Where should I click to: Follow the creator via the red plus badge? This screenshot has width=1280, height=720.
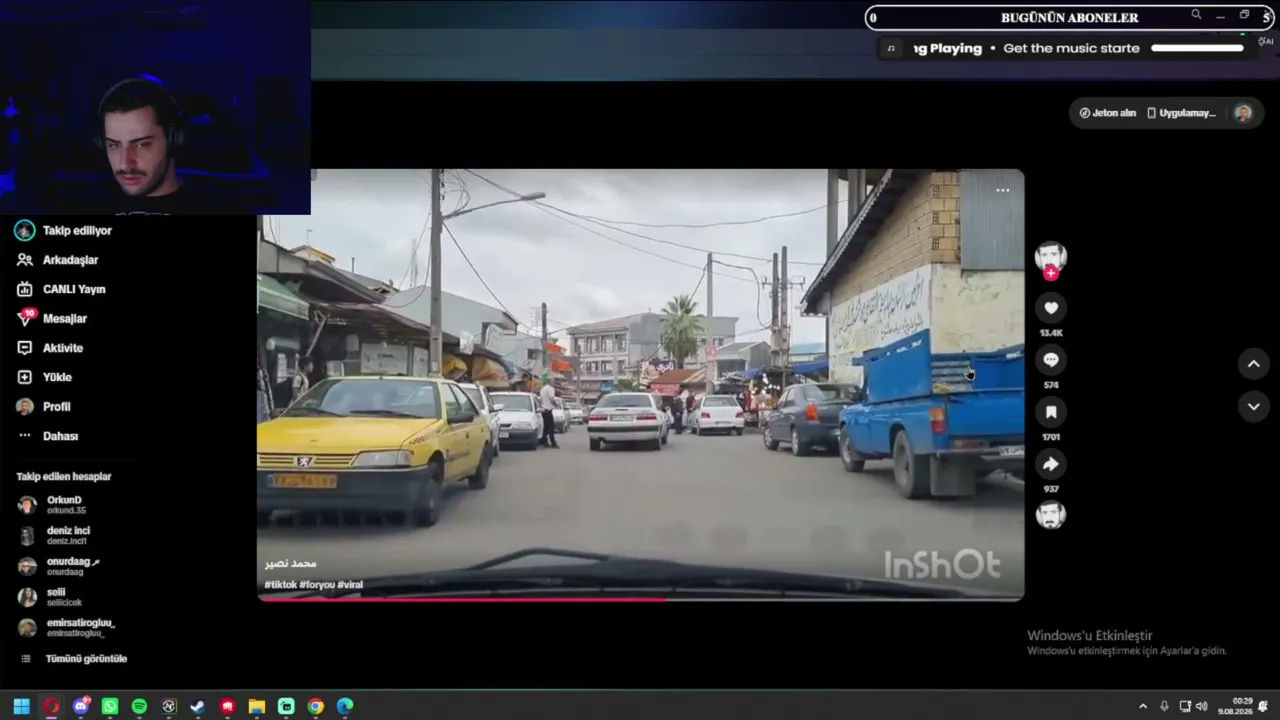coord(1050,274)
